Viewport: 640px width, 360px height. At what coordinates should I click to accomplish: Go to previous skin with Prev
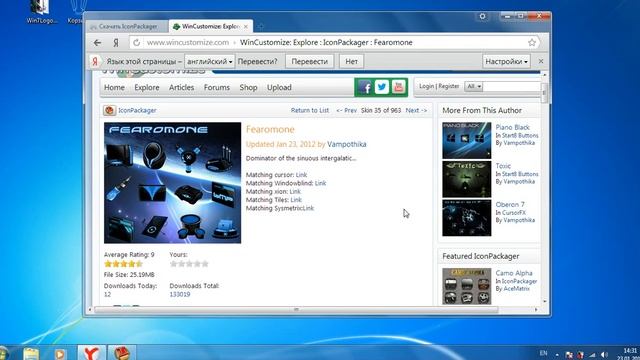pyautogui.click(x=347, y=110)
